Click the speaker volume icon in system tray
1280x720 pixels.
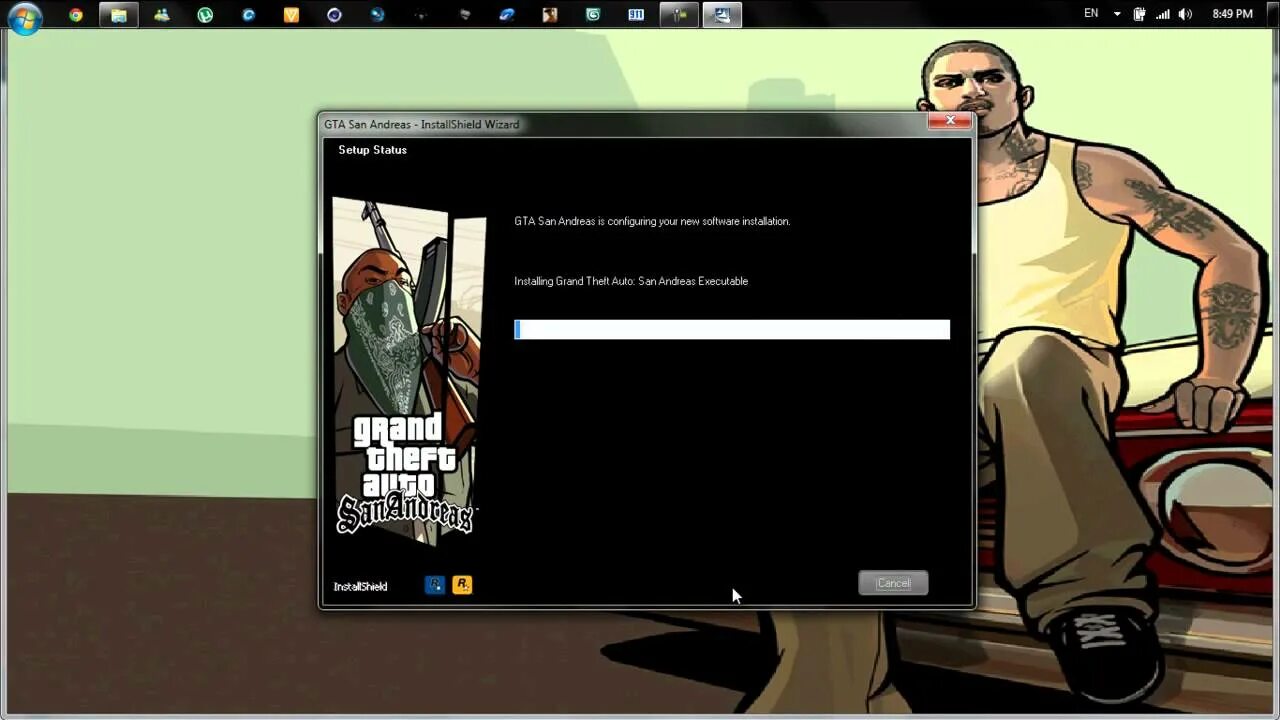pyautogui.click(x=1184, y=13)
